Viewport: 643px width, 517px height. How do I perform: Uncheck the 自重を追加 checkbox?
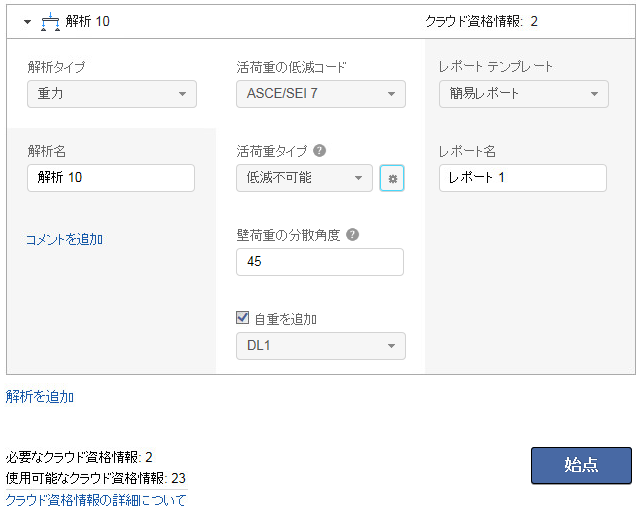coord(242,318)
